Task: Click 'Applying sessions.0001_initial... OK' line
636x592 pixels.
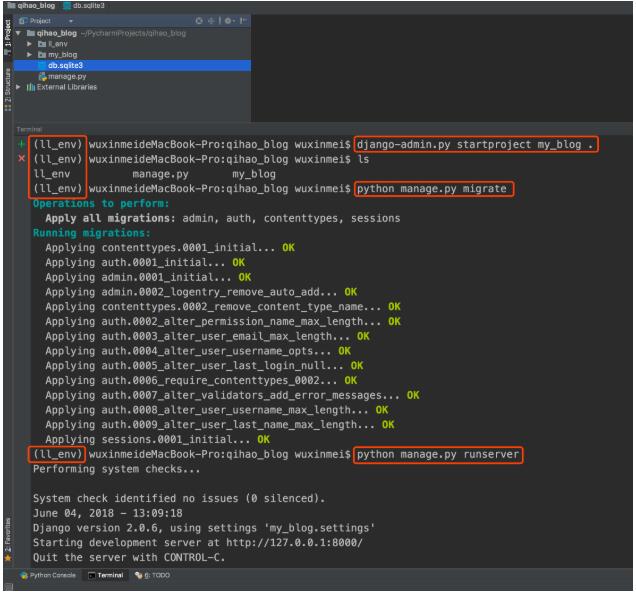Action: pyautogui.click(x=157, y=439)
